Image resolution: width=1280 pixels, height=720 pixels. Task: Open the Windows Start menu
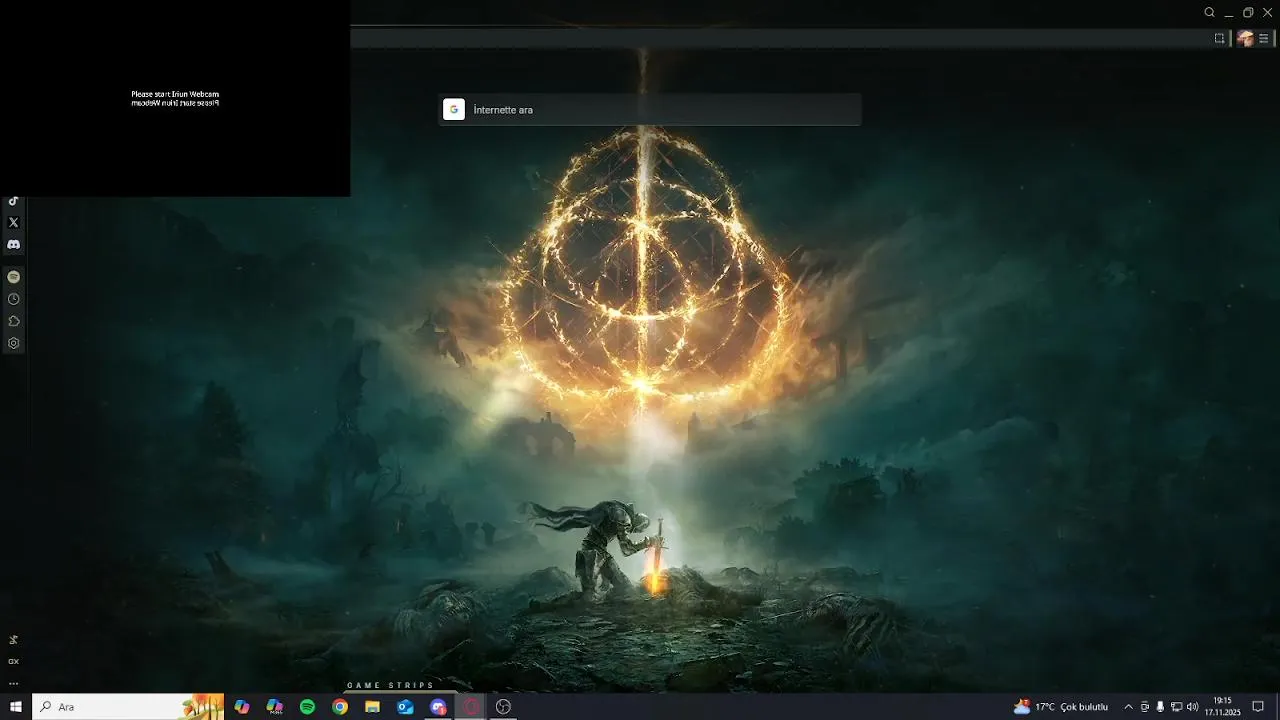coord(16,707)
